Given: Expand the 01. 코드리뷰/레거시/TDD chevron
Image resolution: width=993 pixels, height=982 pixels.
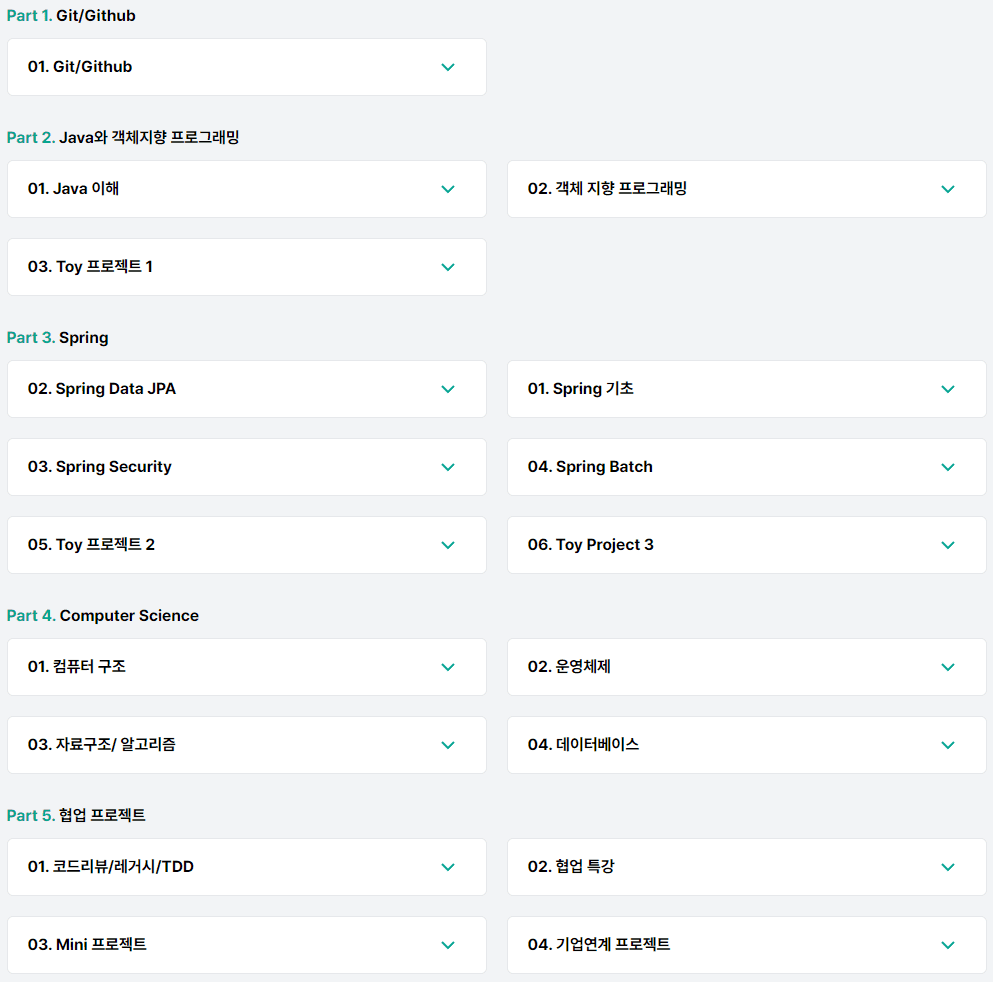Looking at the screenshot, I should [x=448, y=867].
